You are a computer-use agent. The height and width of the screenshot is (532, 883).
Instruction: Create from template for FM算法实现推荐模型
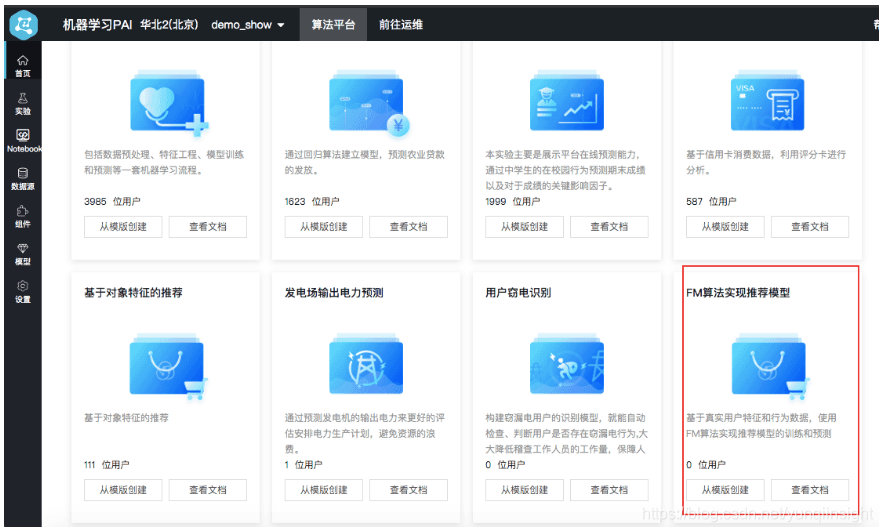pyautogui.click(x=725, y=490)
